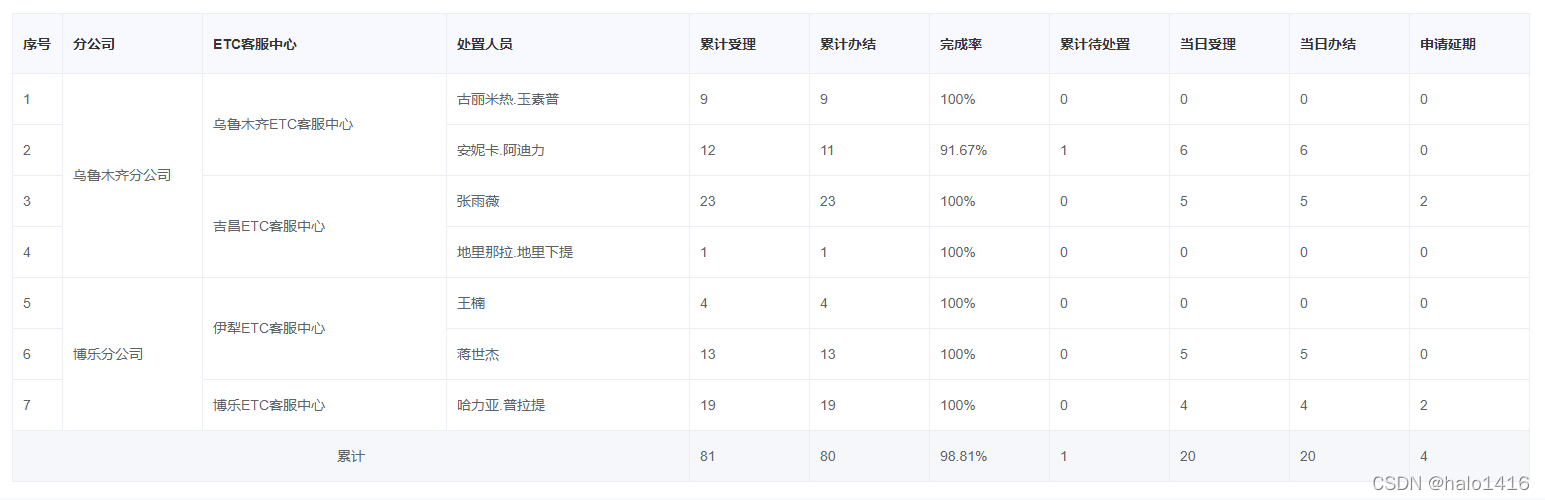The width and height of the screenshot is (1545, 500).
Task: Click 累计待处置 value 1 for 安妮卡.阿迪力
Action: (x=1064, y=150)
